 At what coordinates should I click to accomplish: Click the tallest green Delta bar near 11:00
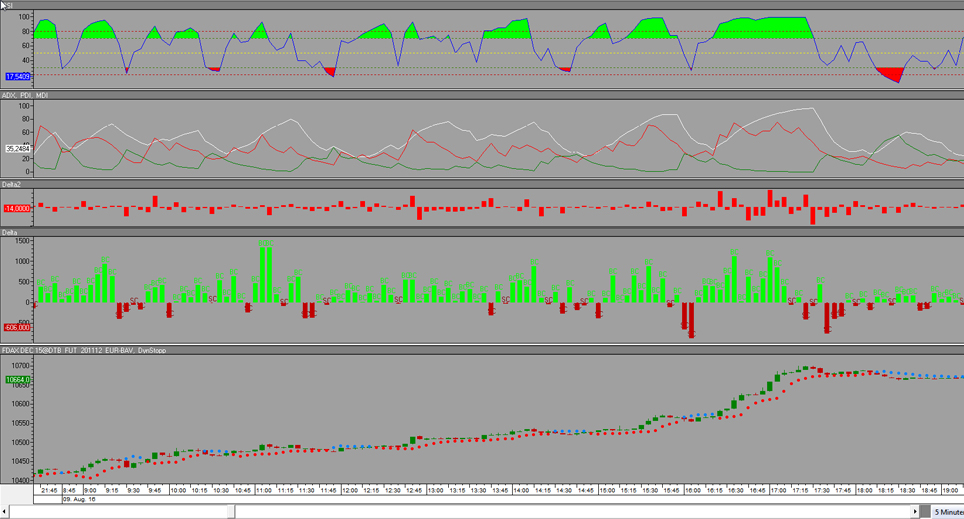[265, 272]
